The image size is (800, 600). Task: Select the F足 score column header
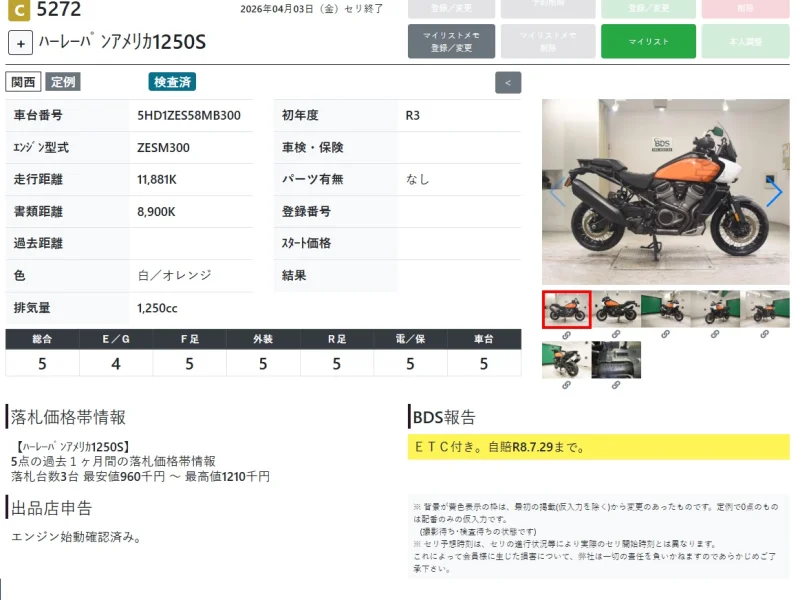tap(189, 339)
